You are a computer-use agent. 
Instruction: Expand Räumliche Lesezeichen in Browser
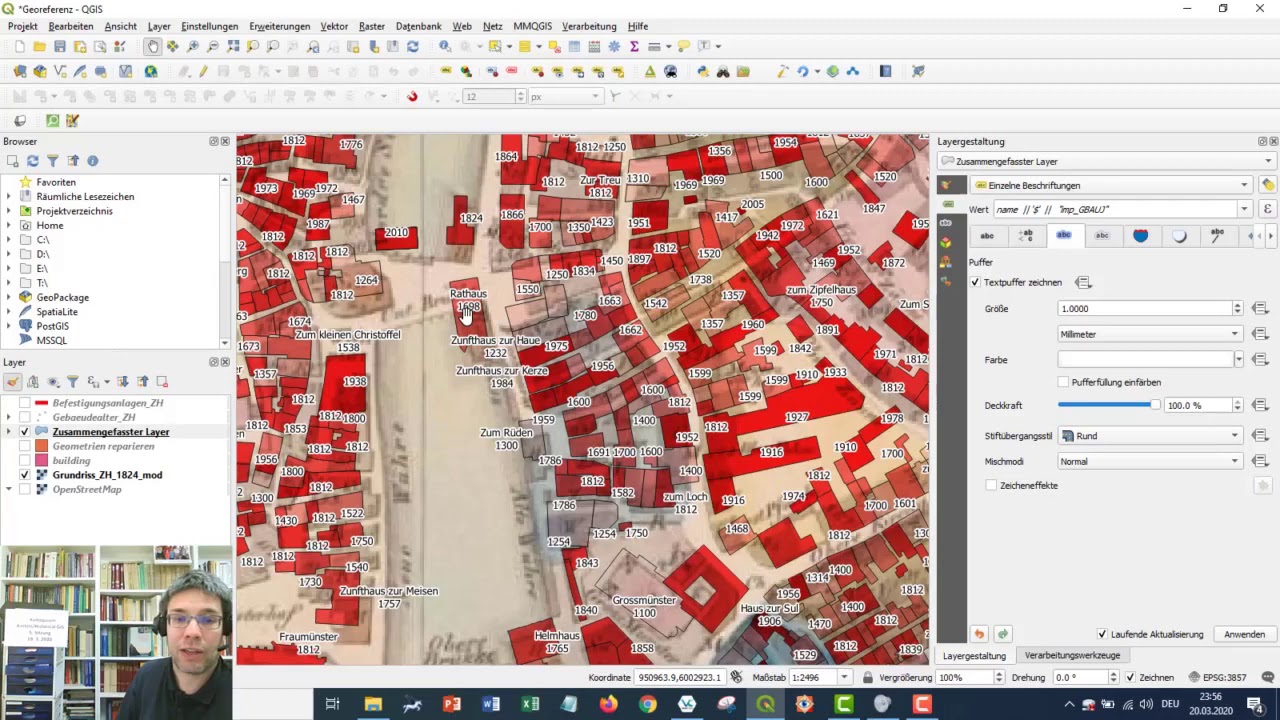(9, 197)
